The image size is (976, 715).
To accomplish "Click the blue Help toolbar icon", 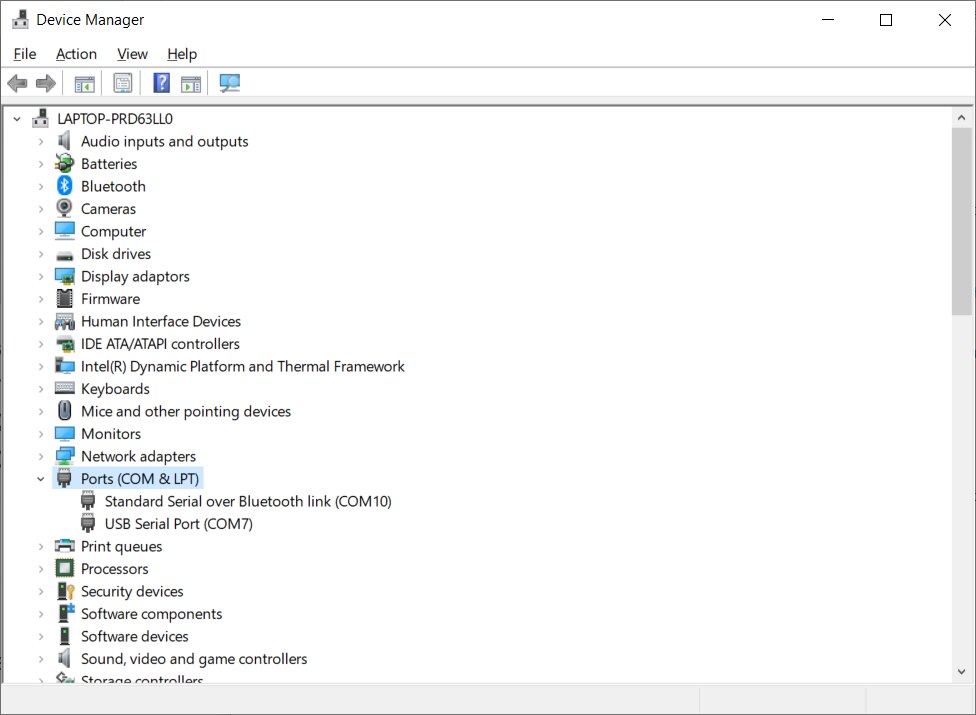I will pos(162,83).
